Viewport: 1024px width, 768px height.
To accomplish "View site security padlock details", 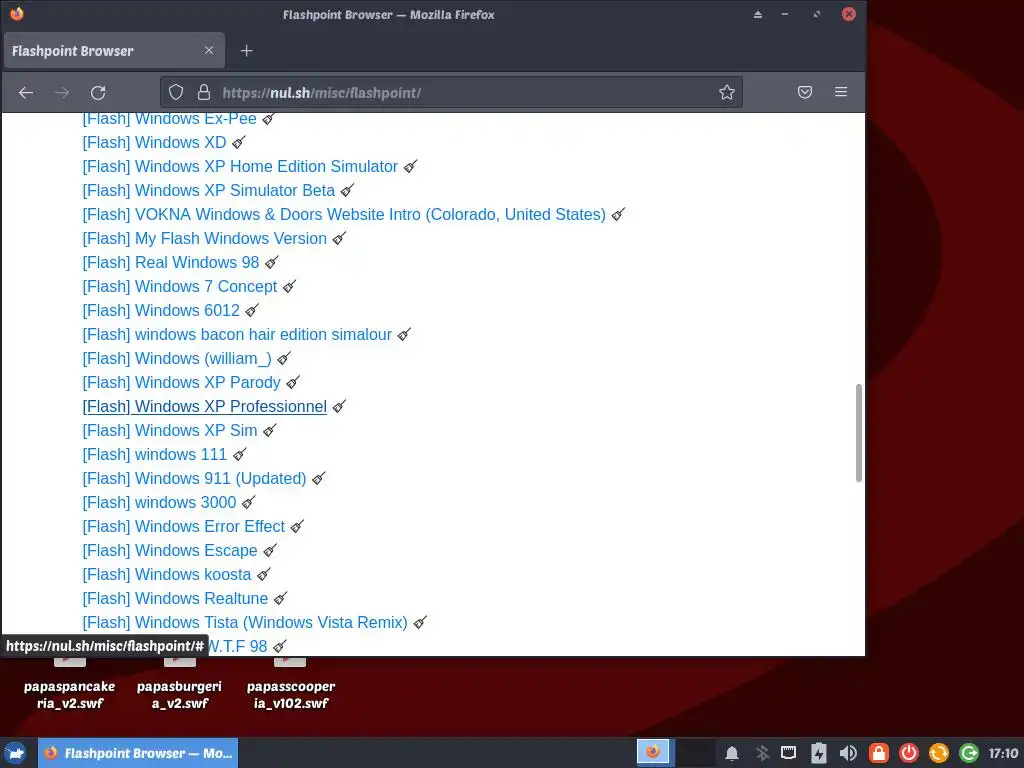I will 204,92.
